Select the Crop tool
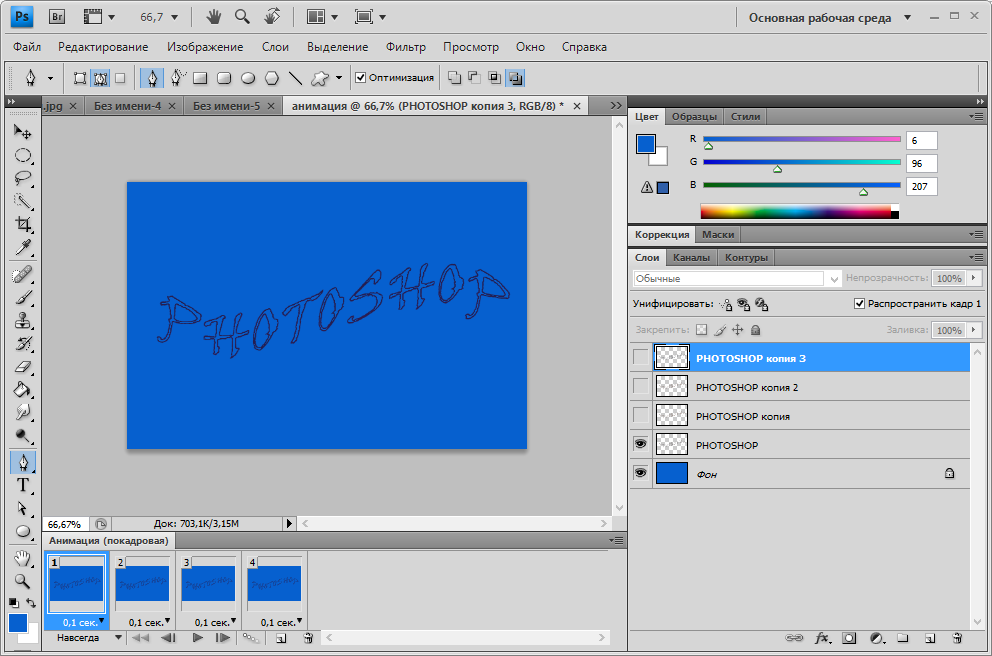This screenshot has width=992, height=656. click(23, 224)
